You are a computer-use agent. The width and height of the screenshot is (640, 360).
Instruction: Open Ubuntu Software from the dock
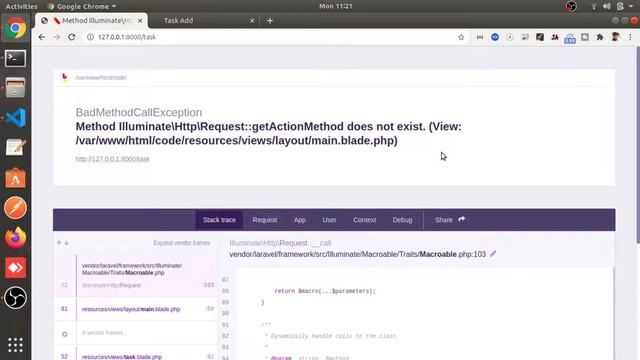click(x=16, y=178)
